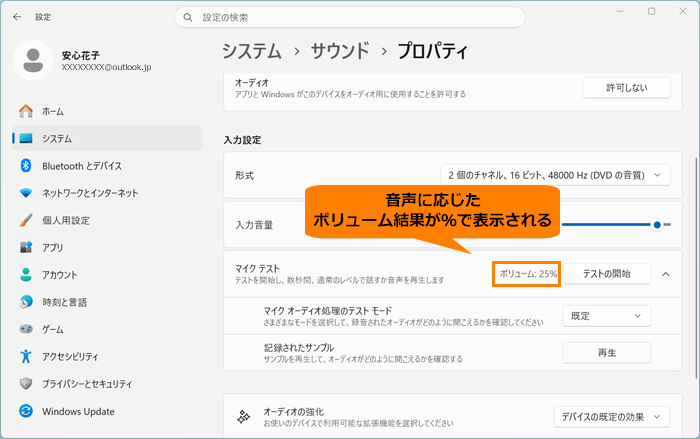This screenshot has width=700, height=439.
Task: Click the マイク オーディオ処理のテスト モード label
Action: click(x=328, y=311)
